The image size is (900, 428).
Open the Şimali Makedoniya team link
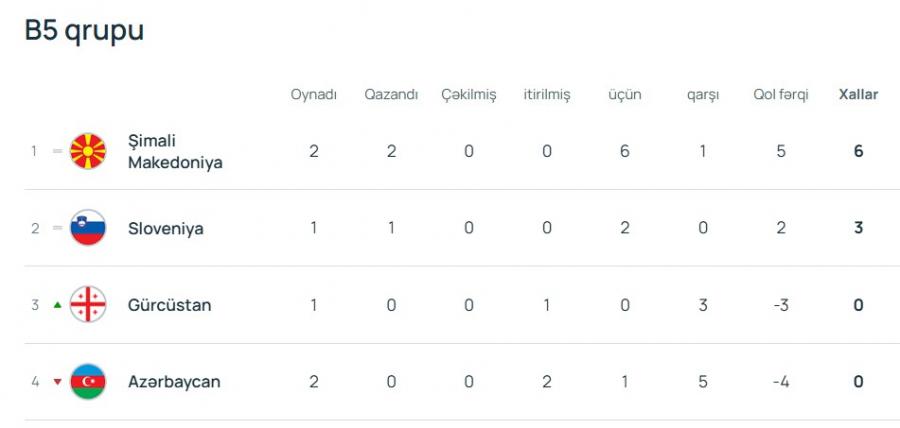coord(175,151)
